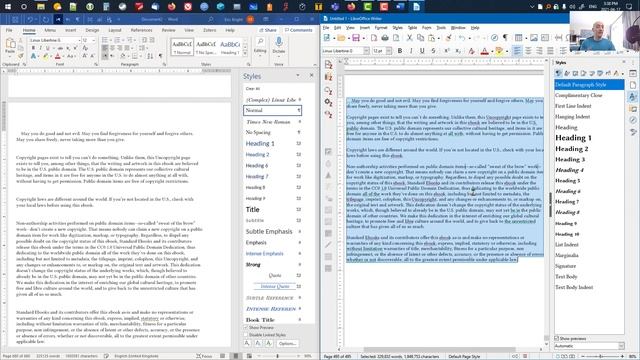Click the yellow highlighting color in LibreOffice

tap(499, 51)
